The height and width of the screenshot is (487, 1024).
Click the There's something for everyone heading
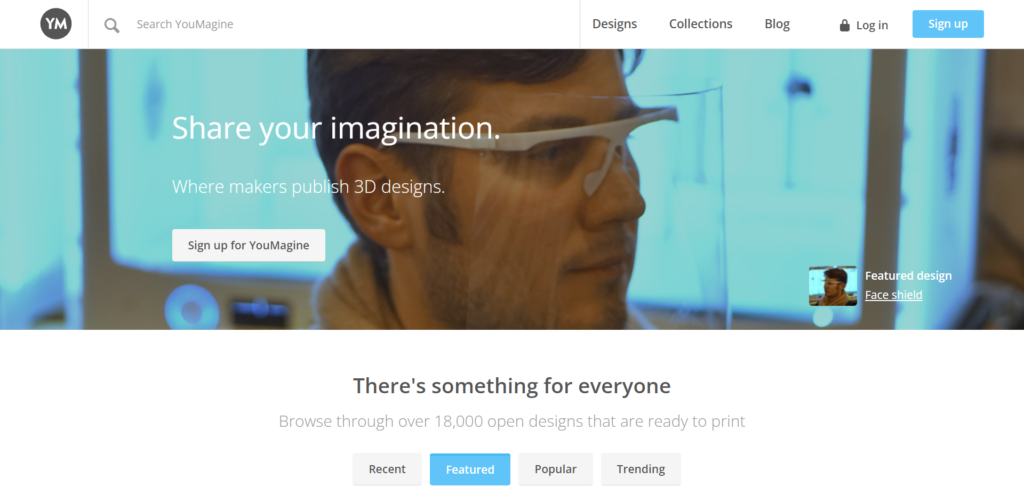512,386
